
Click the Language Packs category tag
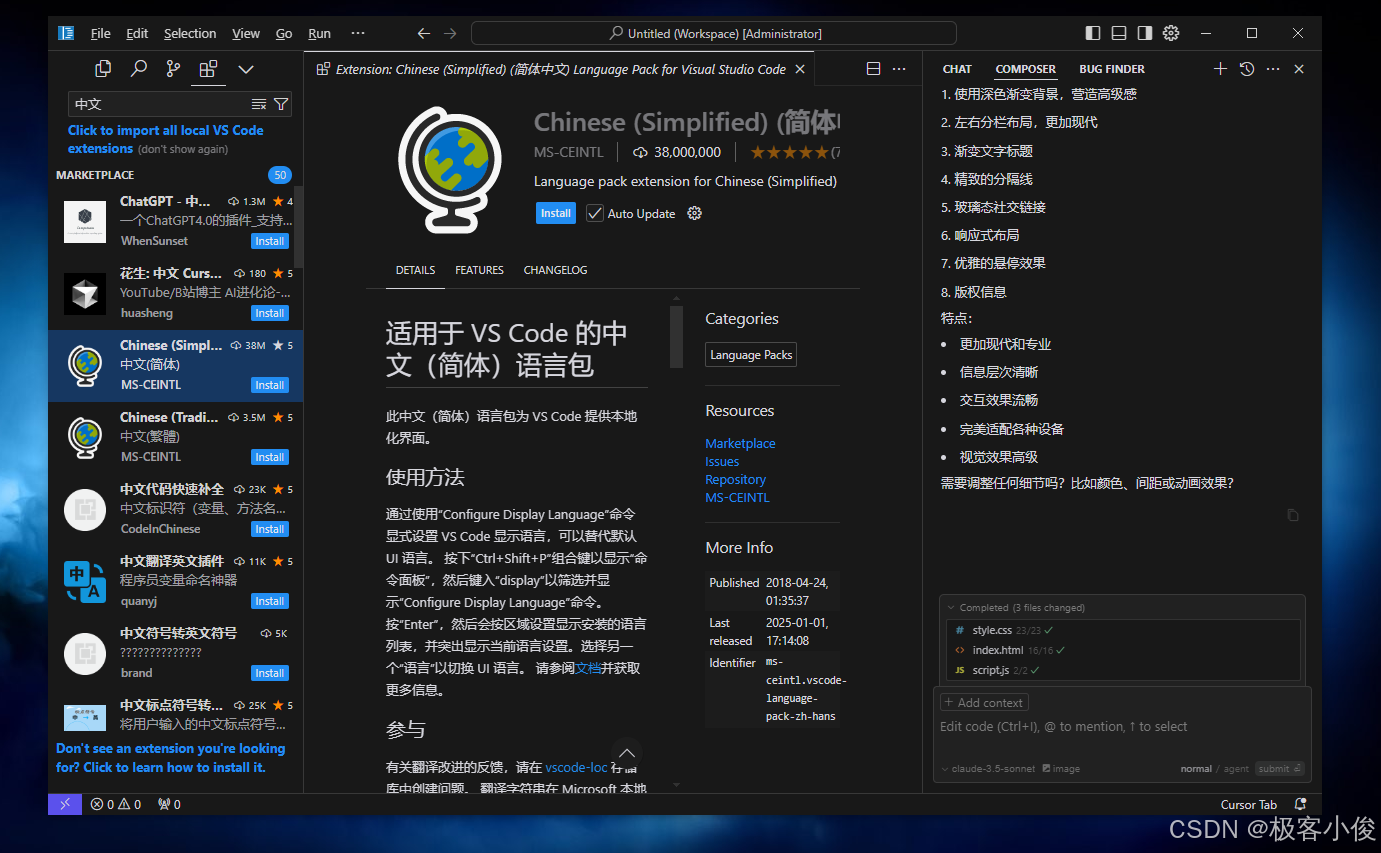751,355
